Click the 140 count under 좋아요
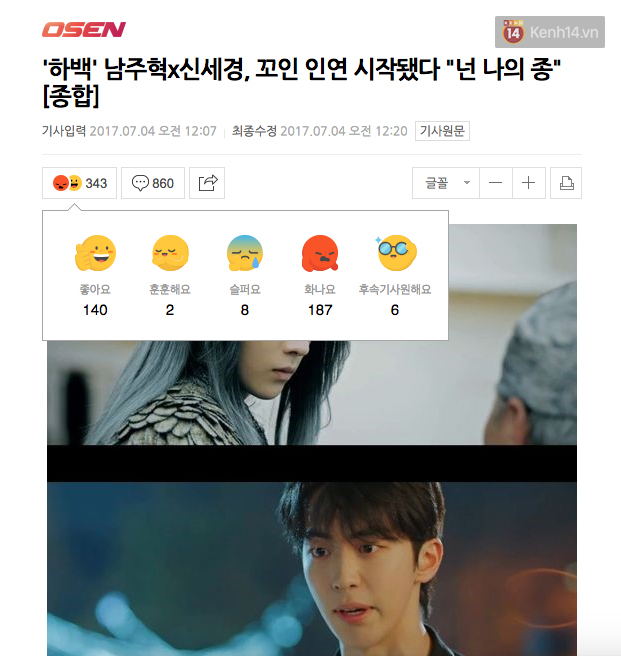This screenshot has width=621, height=656. click(x=95, y=310)
